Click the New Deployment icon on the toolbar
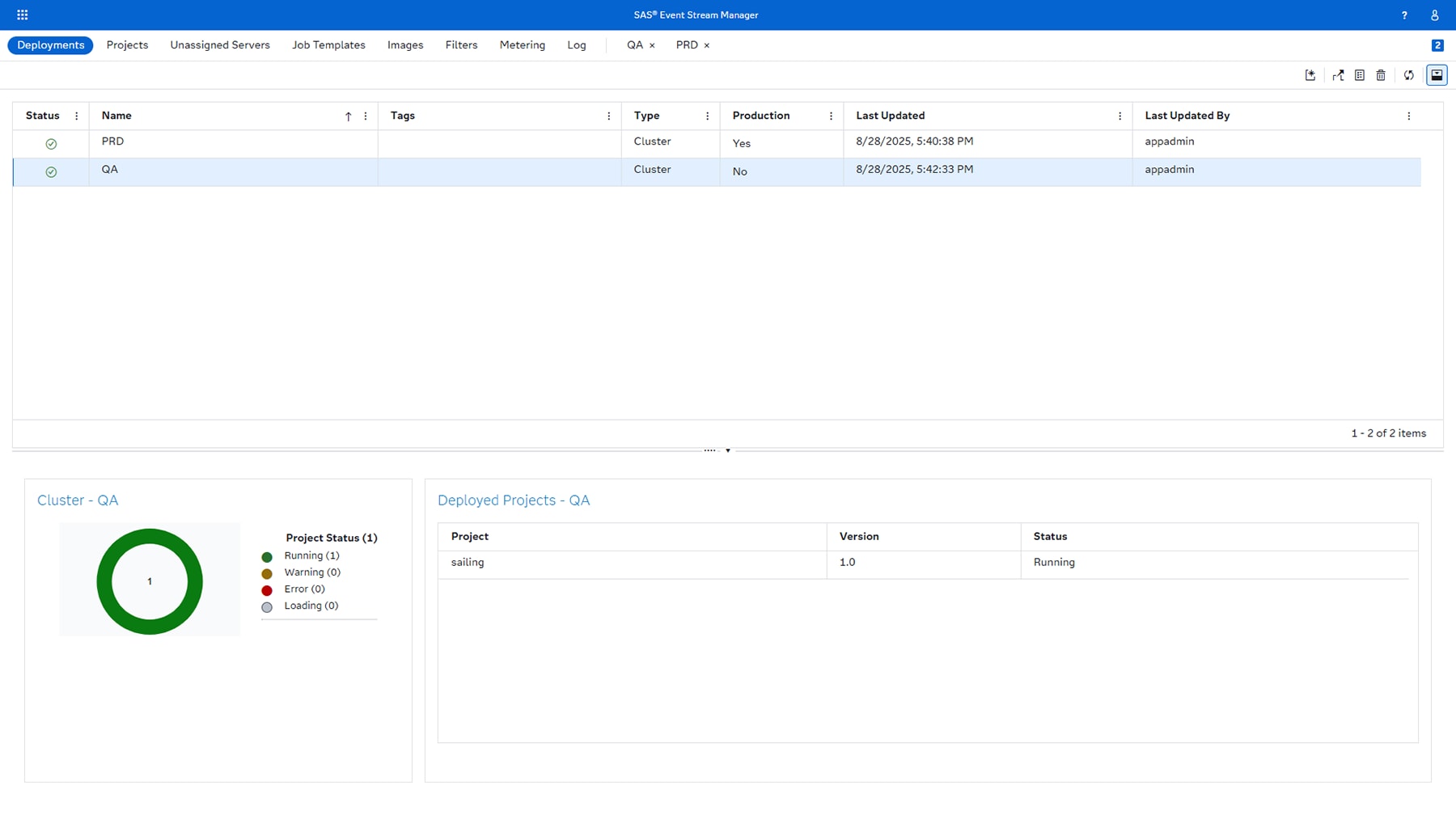Image resolution: width=1456 pixels, height=819 pixels. 1310,75
